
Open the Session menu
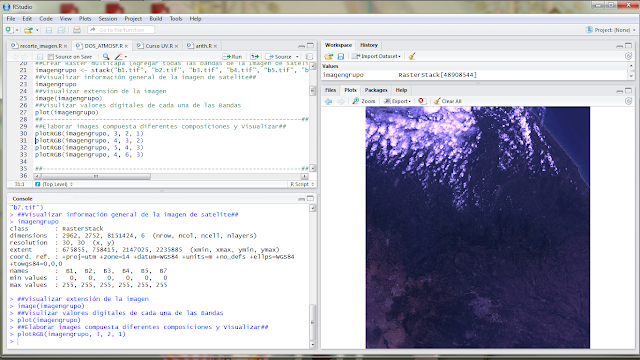point(108,19)
